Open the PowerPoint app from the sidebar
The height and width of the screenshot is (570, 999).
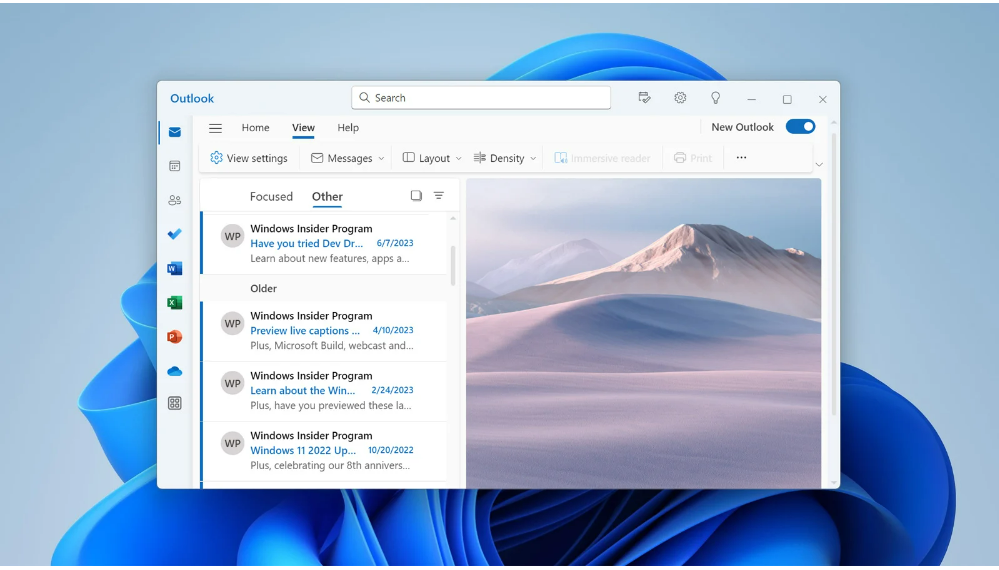tap(175, 337)
